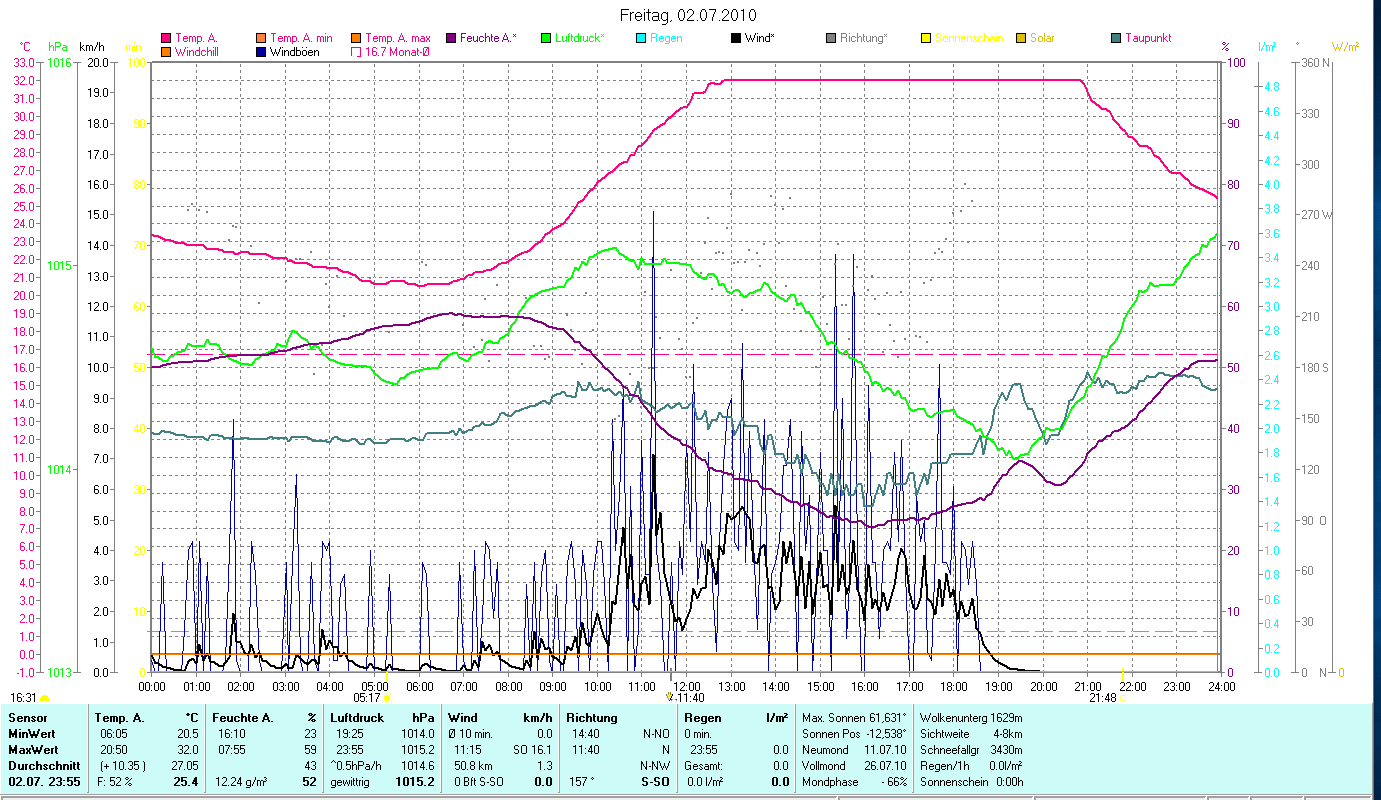Click the cyan Regen legend square
This screenshot has width=1381, height=800.
[641, 38]
